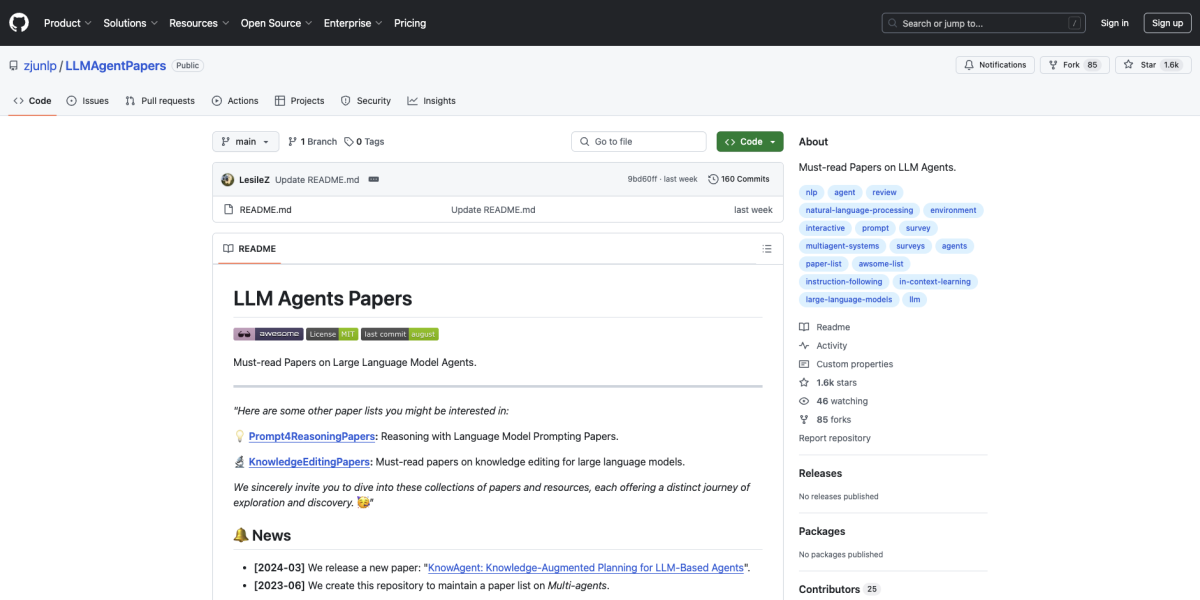This screenshot has width=1200, height=600.
Task: Click the Sign up button
Action: click(1167, 23)
